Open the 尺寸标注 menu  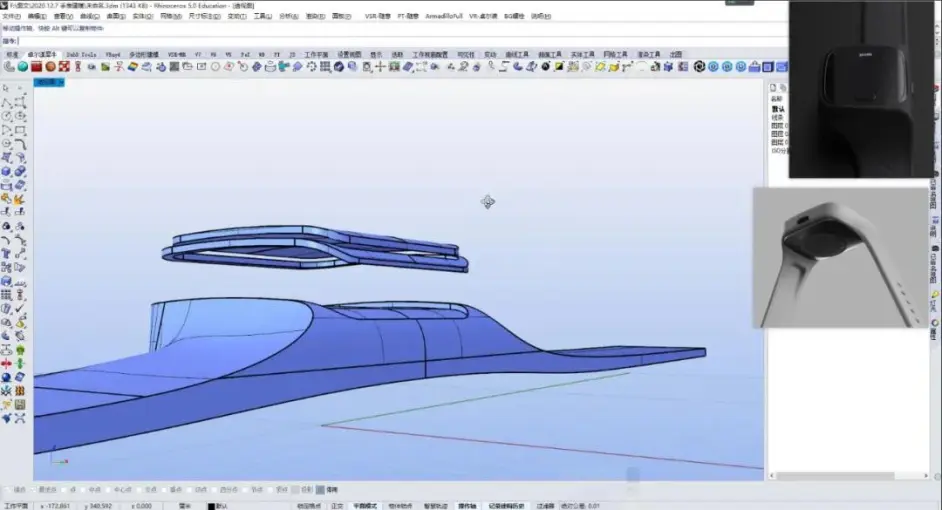(204, 16)
